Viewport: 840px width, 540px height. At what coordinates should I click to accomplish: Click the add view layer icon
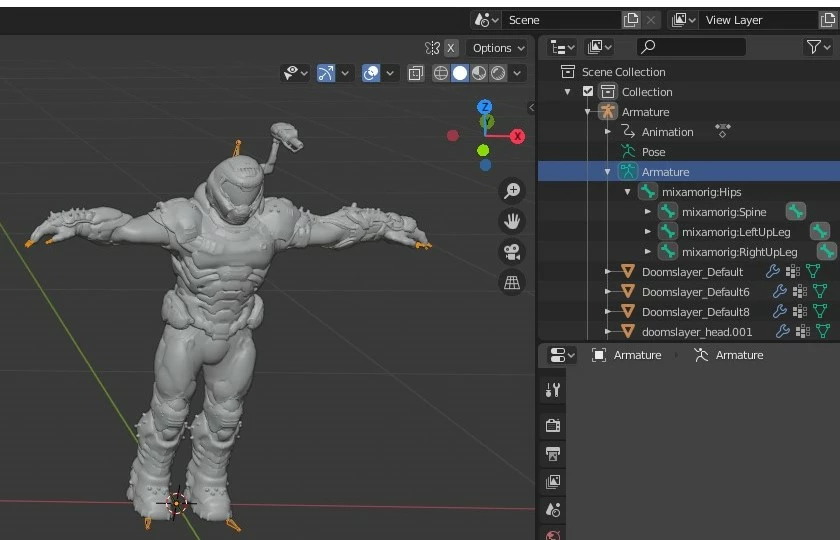pos(828,20)
